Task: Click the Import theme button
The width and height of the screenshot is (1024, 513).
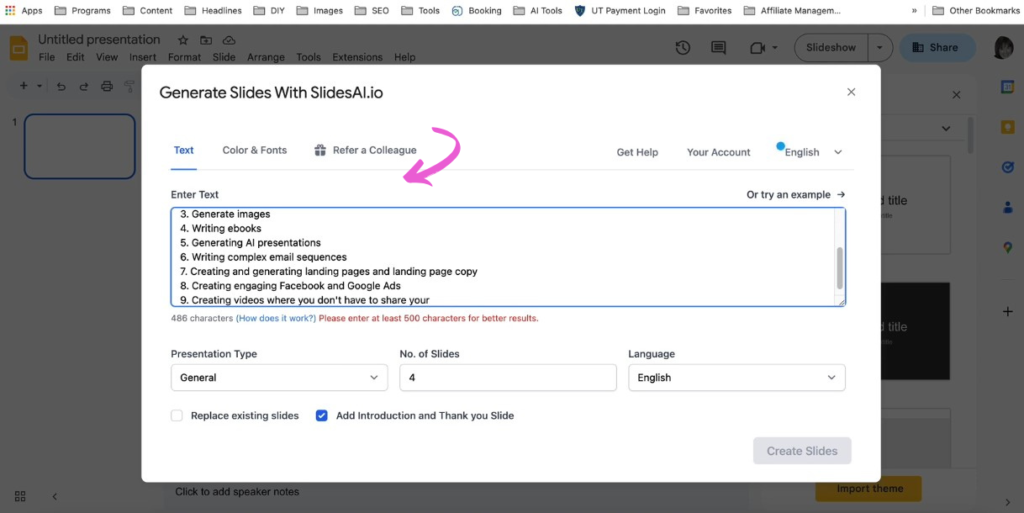Action: (869, 489)
